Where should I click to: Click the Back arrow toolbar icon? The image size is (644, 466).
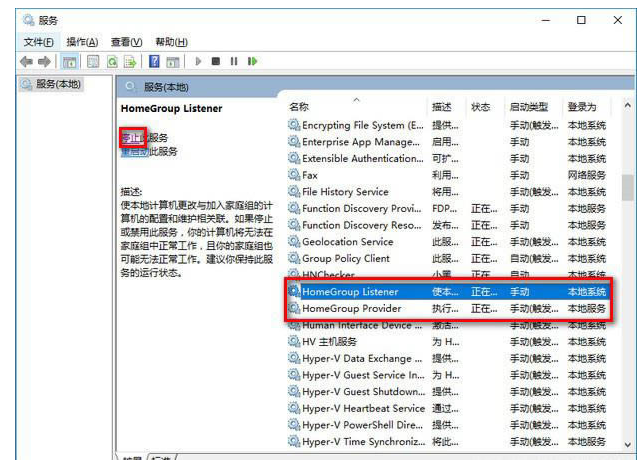[x=28, y=61]
